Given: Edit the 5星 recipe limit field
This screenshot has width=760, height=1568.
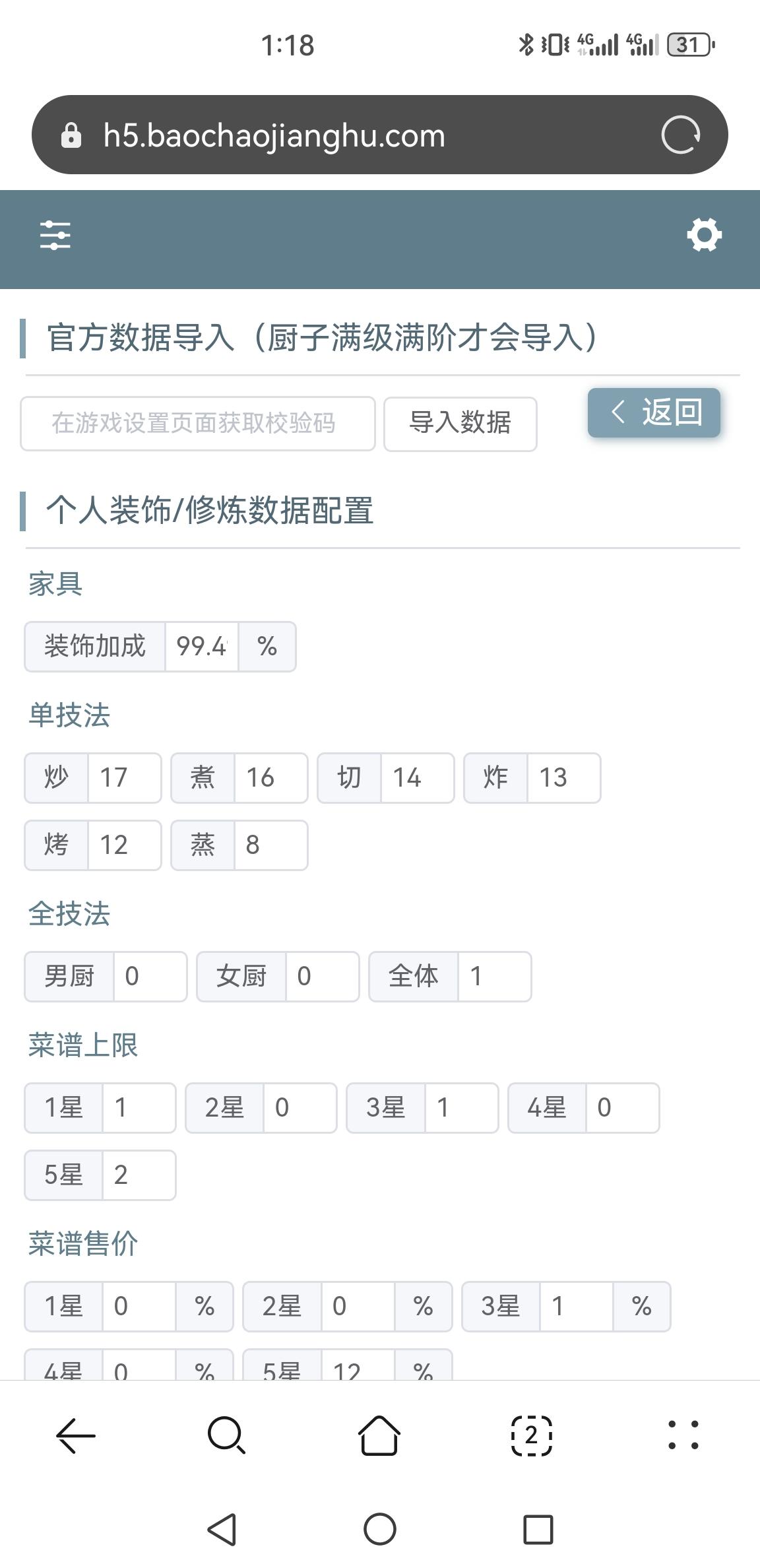Looking at the screenshot, I should pyautogui.click(x=139, y=1175).
